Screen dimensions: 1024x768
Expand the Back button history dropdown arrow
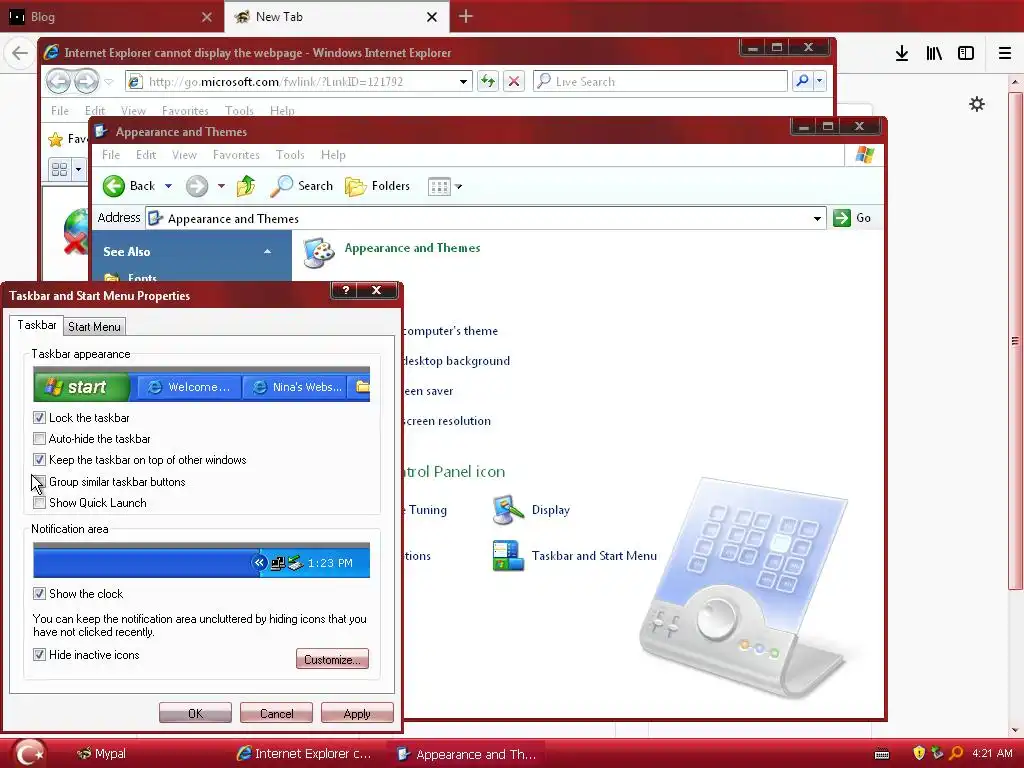tap(168, 186)
